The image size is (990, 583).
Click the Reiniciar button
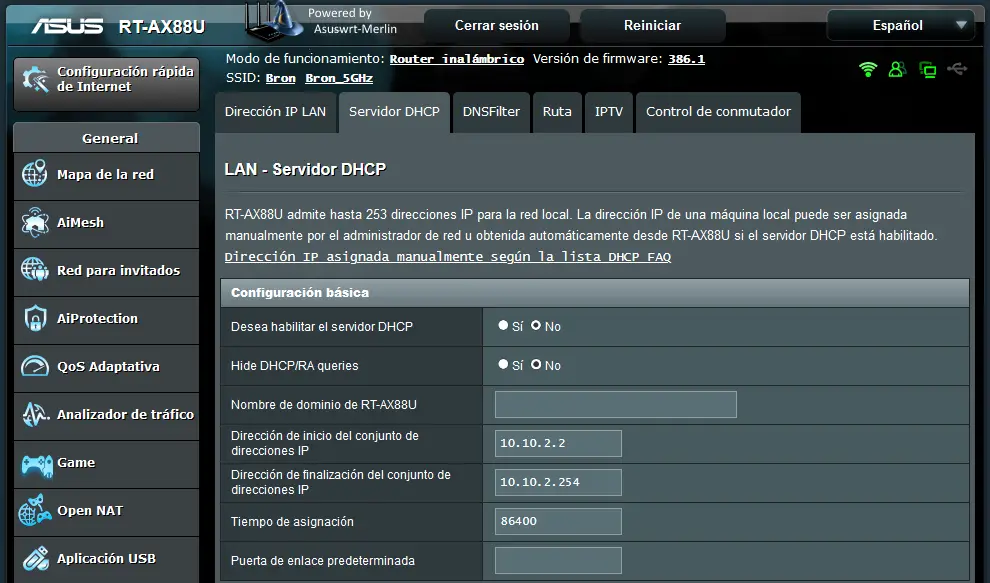652,25
